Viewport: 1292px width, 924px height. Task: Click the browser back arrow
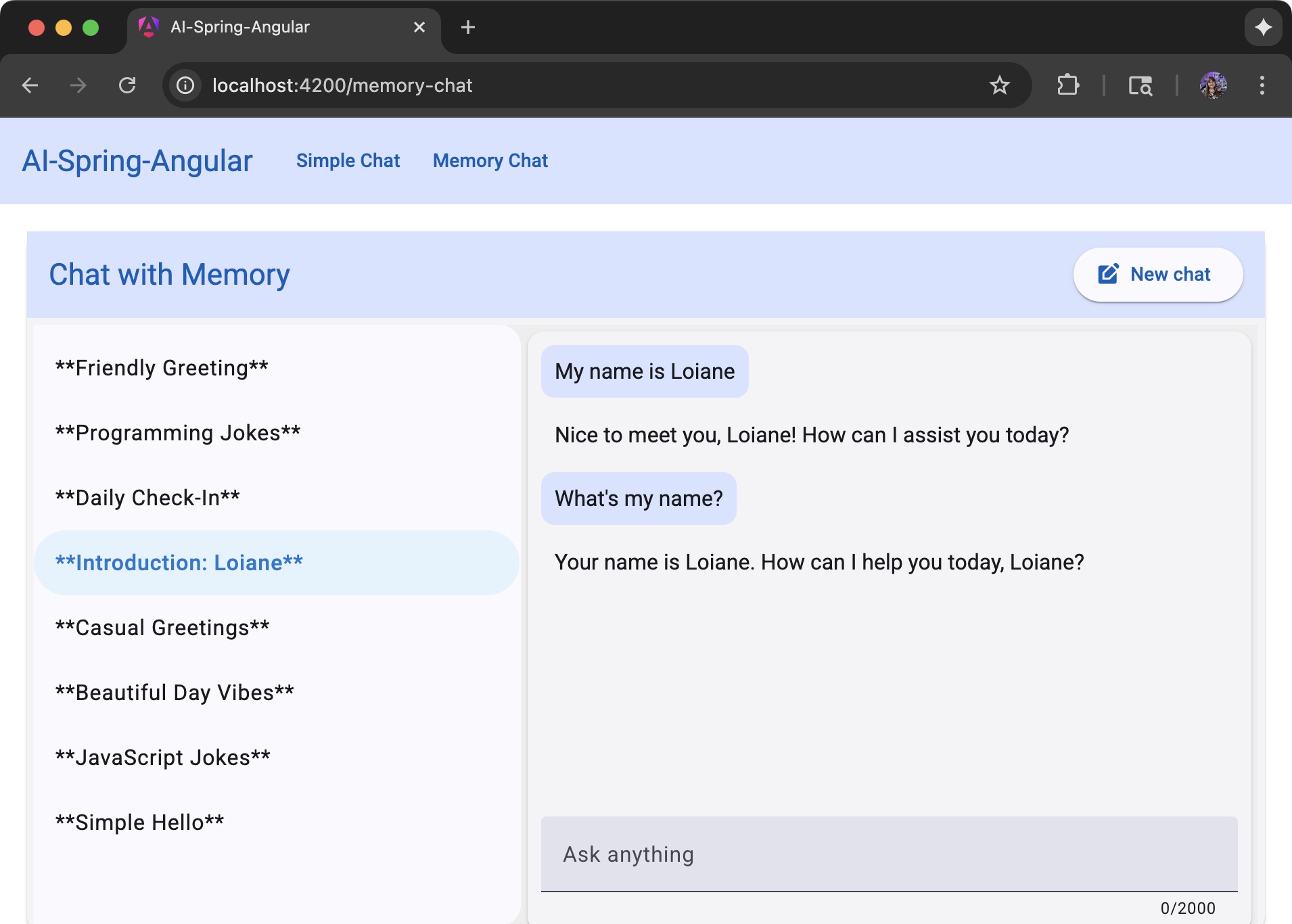pos(30,85)
